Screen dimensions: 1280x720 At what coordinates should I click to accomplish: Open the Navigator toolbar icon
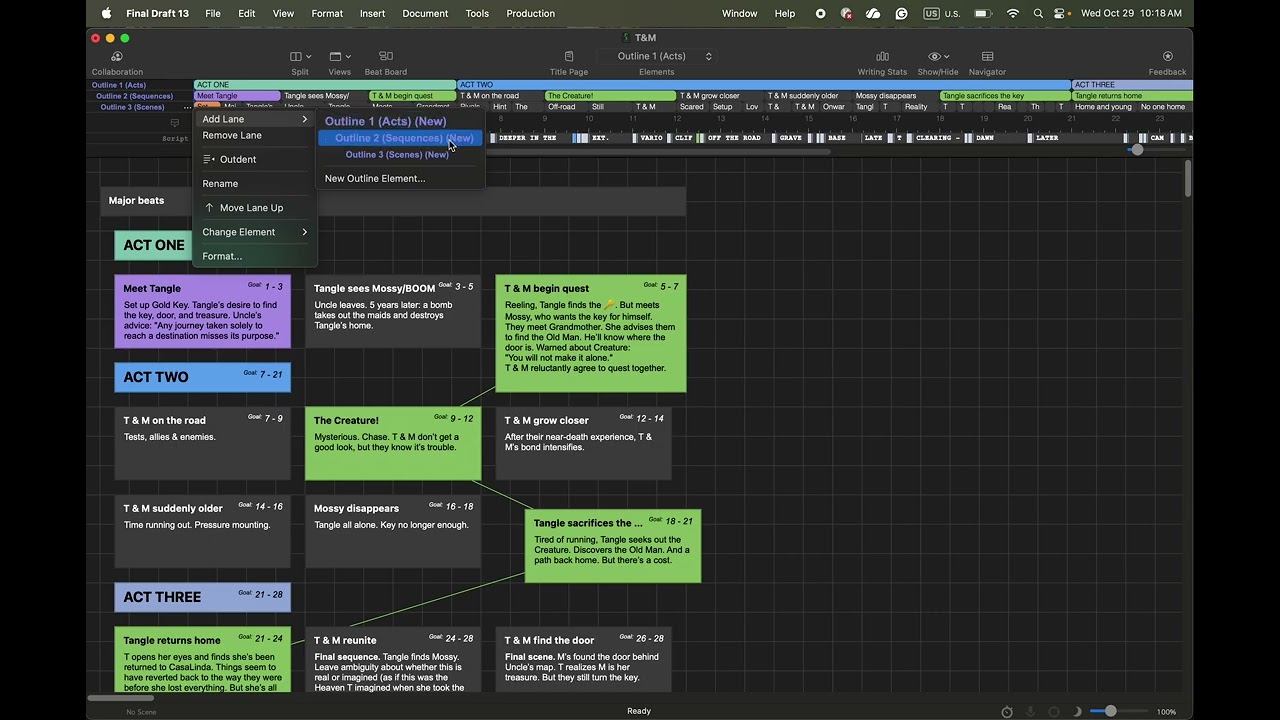tap(987, 57)
